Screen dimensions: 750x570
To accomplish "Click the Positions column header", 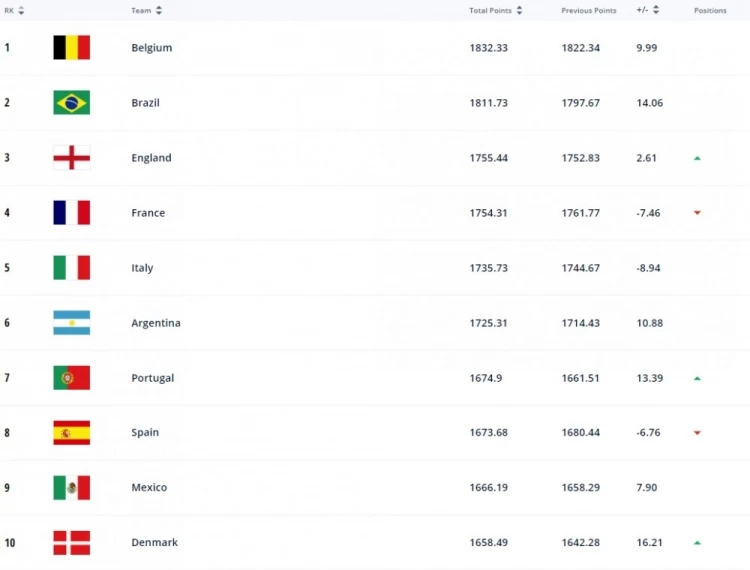I will pyautogui.click(x=710, y=10).
